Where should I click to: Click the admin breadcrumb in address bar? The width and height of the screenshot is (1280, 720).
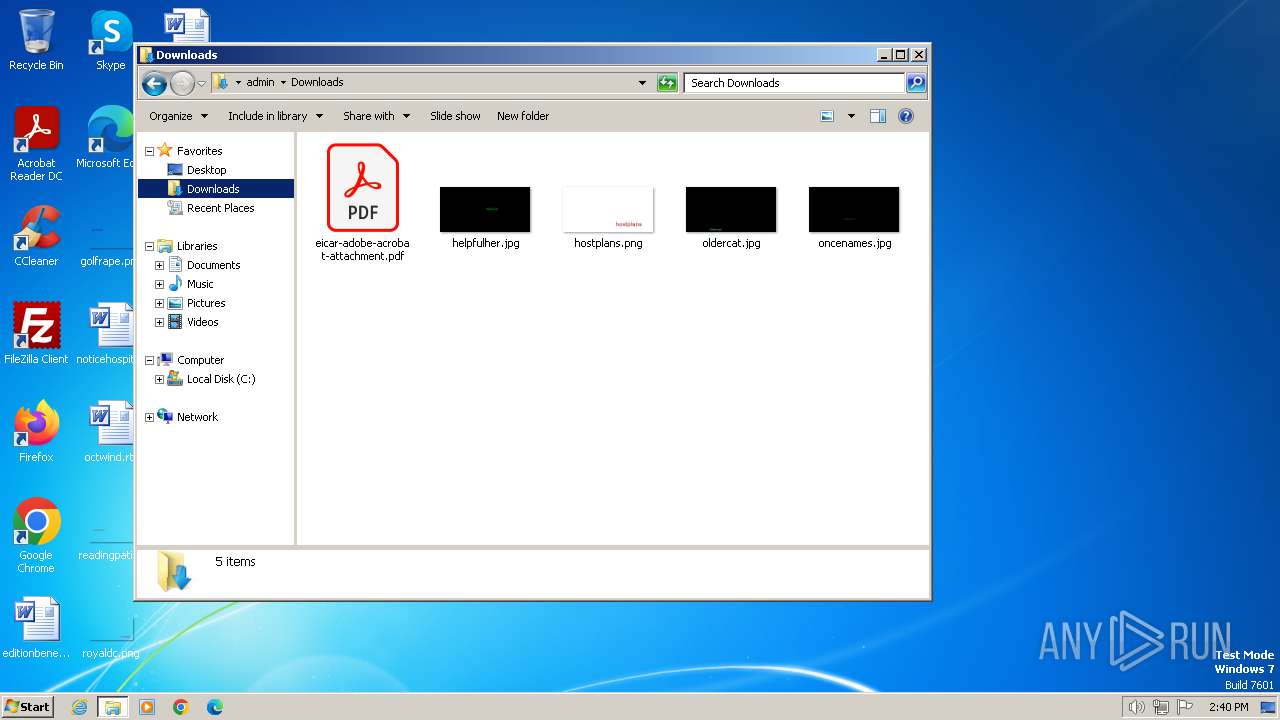point(260,83)
